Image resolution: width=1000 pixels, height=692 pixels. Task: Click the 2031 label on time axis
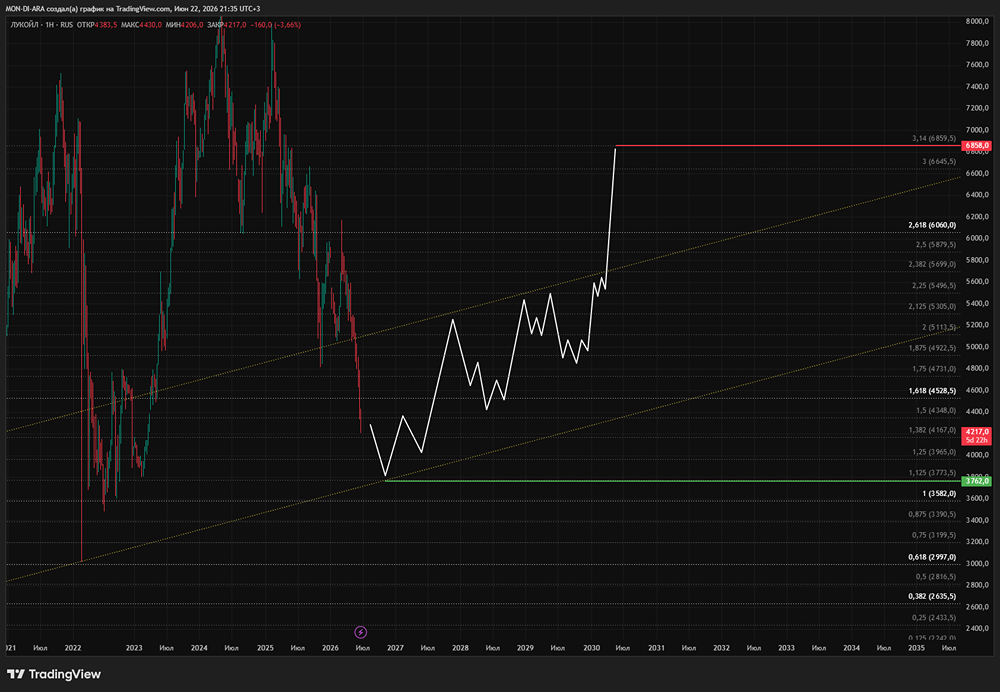[656, 648]
